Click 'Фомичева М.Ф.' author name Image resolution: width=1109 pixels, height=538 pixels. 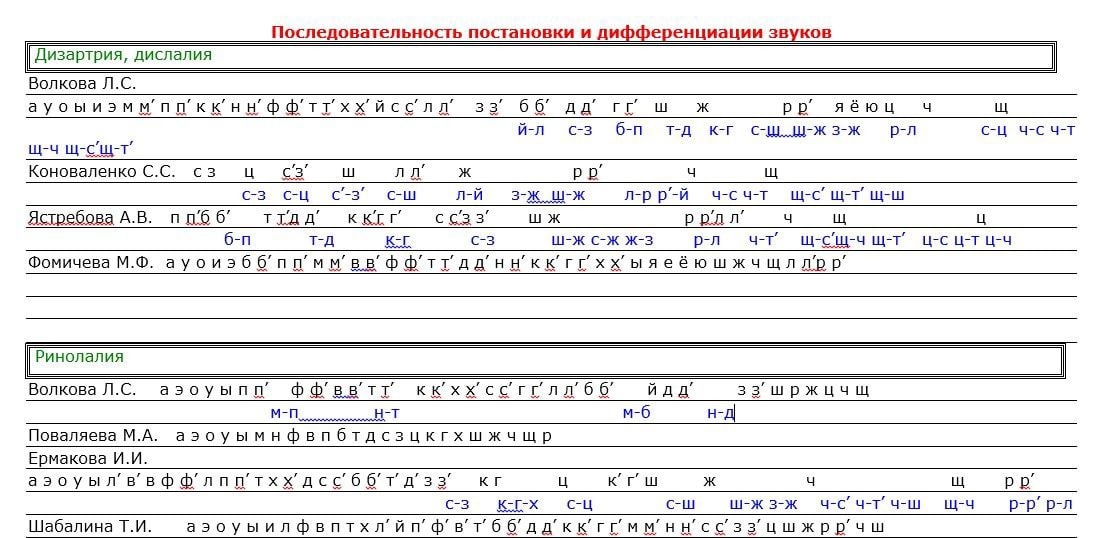tap(91, 264)
